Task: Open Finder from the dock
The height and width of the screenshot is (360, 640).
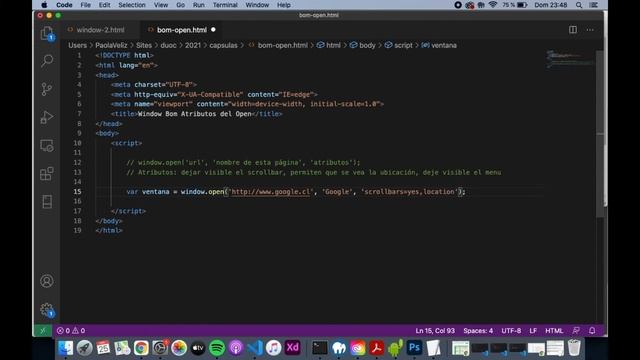Action: [x=65, y=348]
